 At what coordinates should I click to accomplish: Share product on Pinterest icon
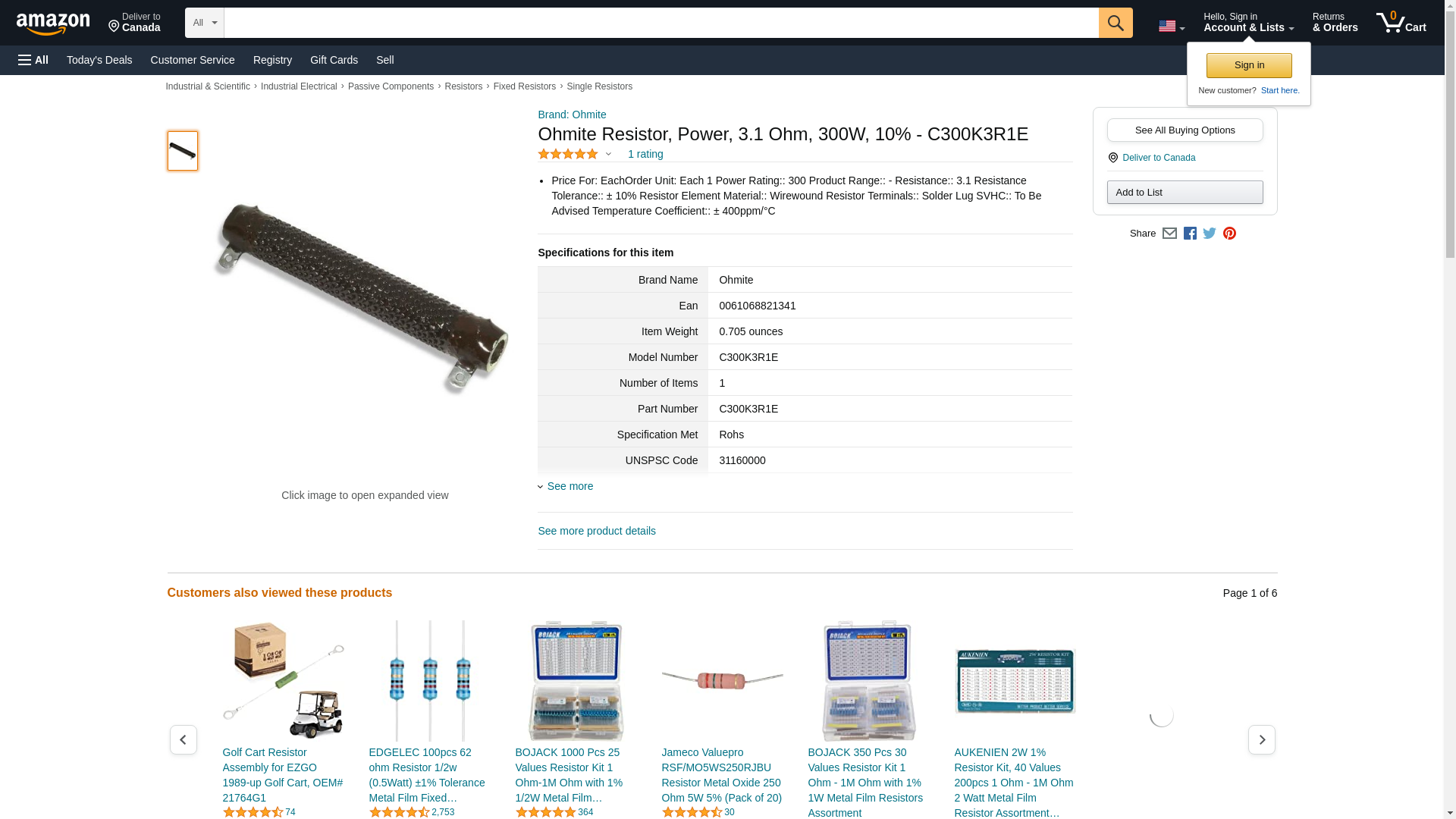click(1229, 234)
